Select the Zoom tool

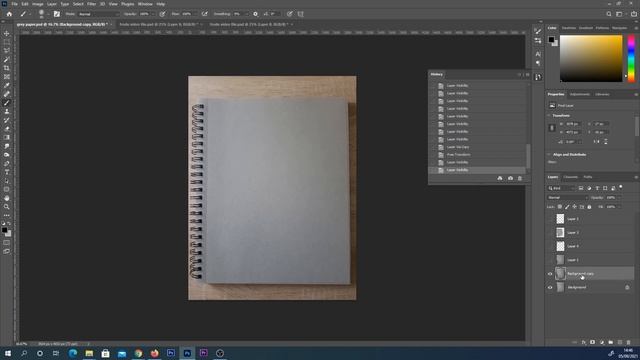coord(7,207)
